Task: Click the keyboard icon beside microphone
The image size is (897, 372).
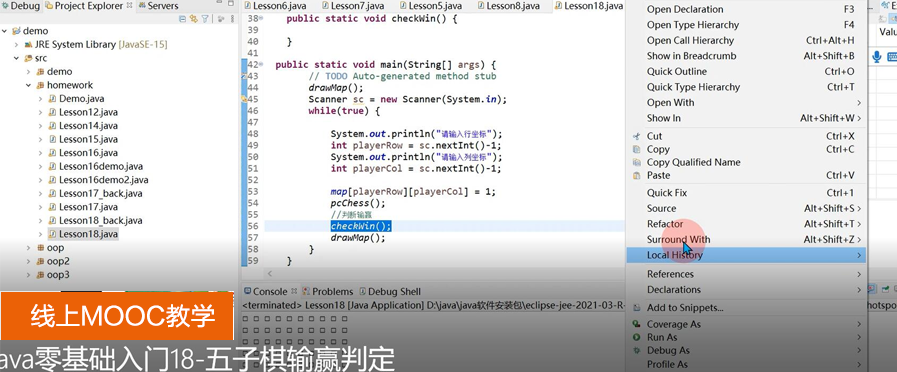Action: [892, 57]
